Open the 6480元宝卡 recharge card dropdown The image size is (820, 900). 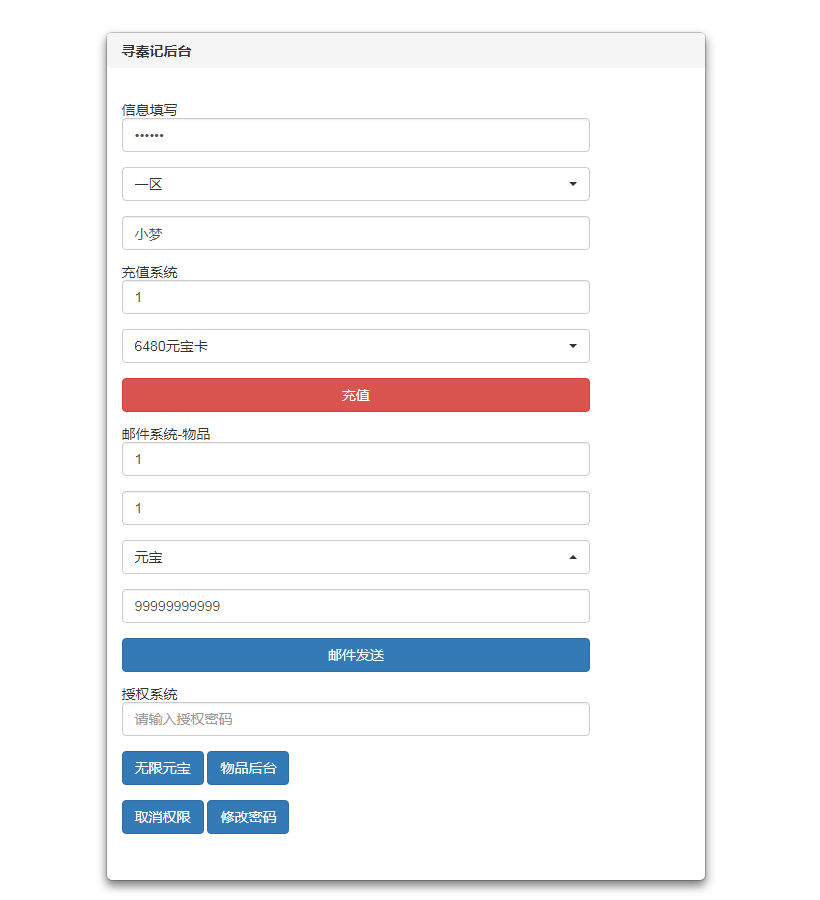pyautogui.click(x=355, y=346)
